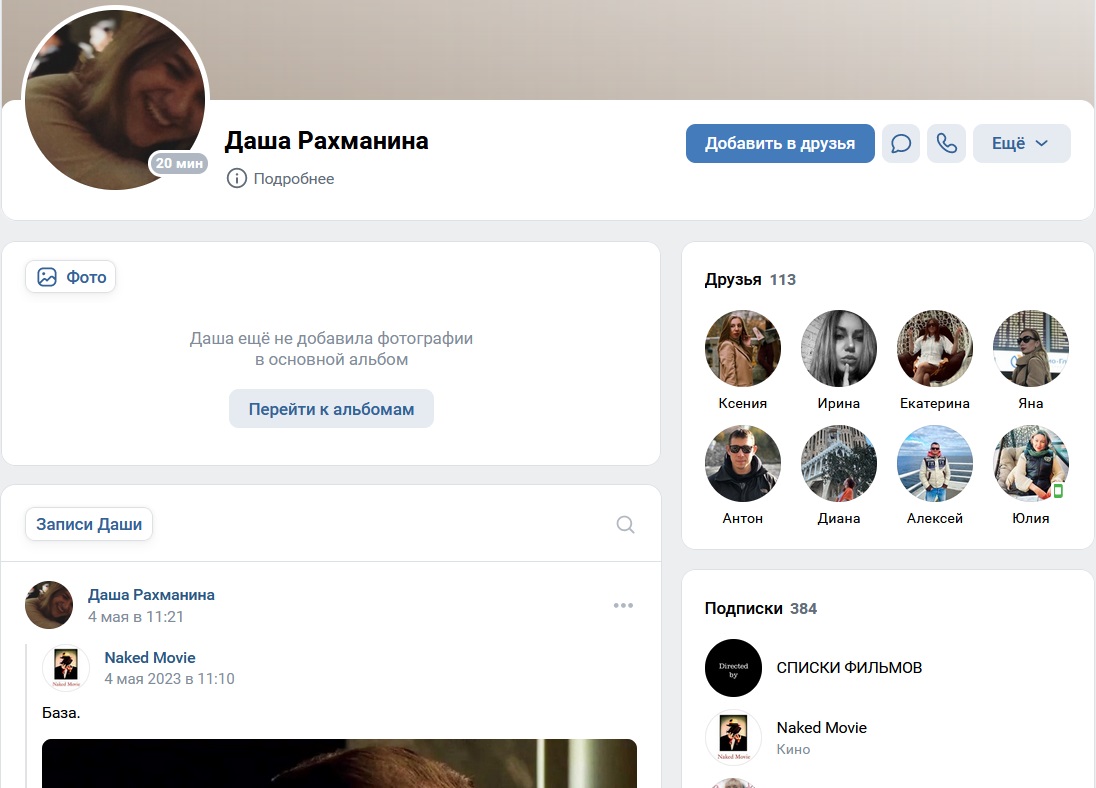The image size is (1096, 788).
Task: Open Naked Movie repost source link
Action: (150, 657)
